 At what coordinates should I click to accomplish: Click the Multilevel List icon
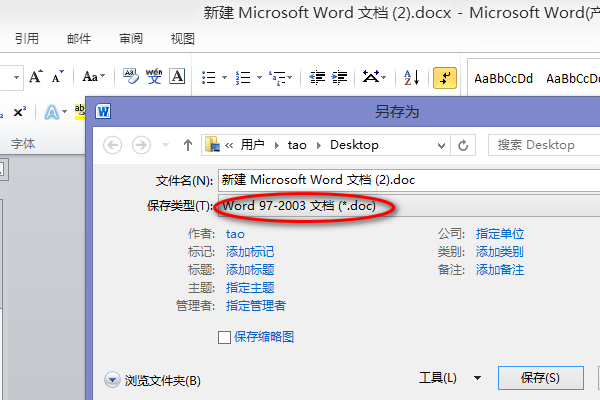click(280, 78)
